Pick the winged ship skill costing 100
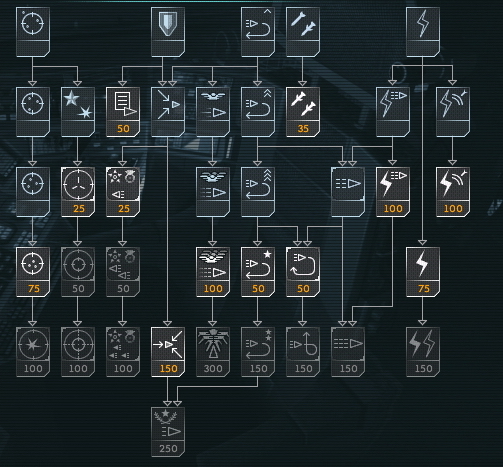This screenshot has height=467, width=503. click(x=213, y=272)
